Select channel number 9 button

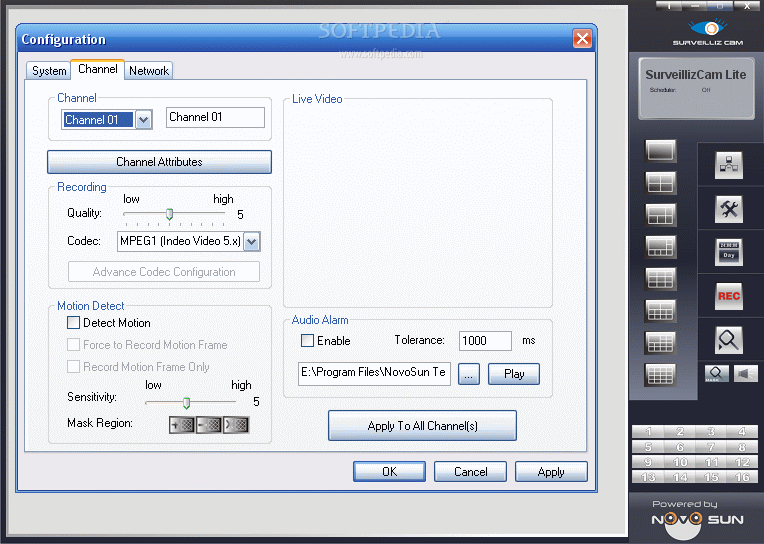coord(648,462)
